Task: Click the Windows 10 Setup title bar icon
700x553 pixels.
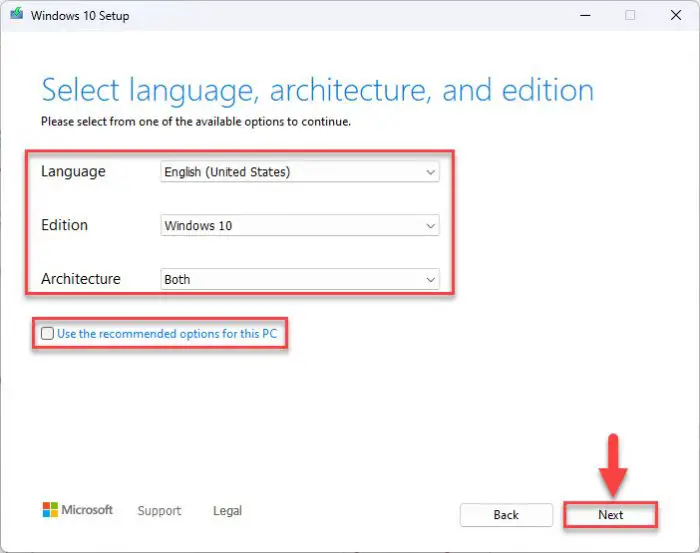Action: [x=17, y=14]
